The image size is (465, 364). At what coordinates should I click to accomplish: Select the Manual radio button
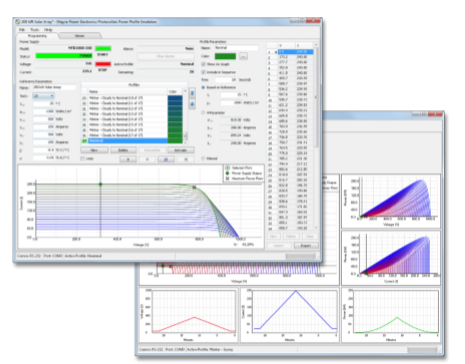[203, 159]
